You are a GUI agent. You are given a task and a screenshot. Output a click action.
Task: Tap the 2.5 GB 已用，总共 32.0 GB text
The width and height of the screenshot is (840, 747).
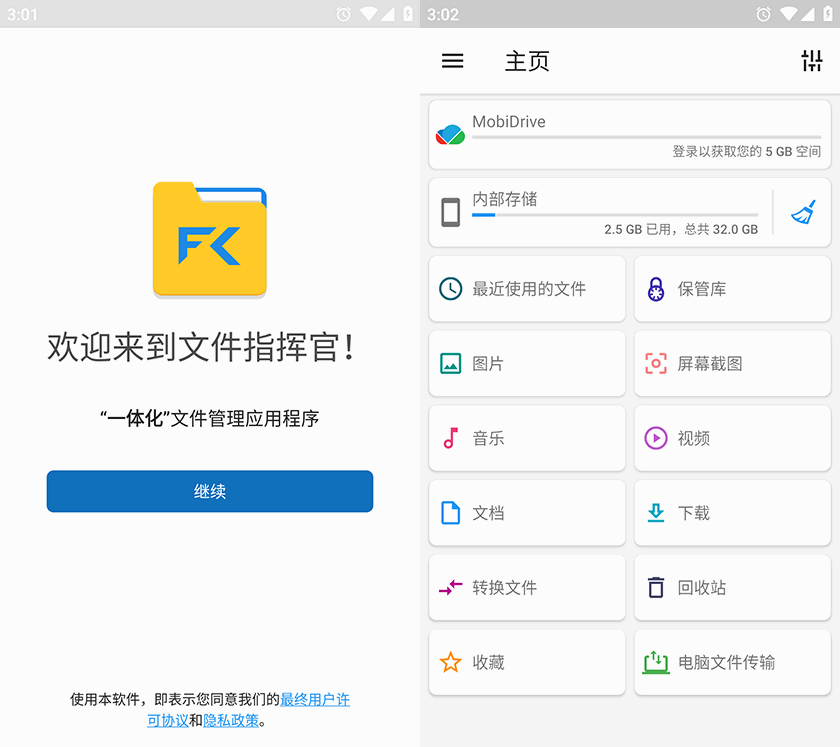point(681,229)
